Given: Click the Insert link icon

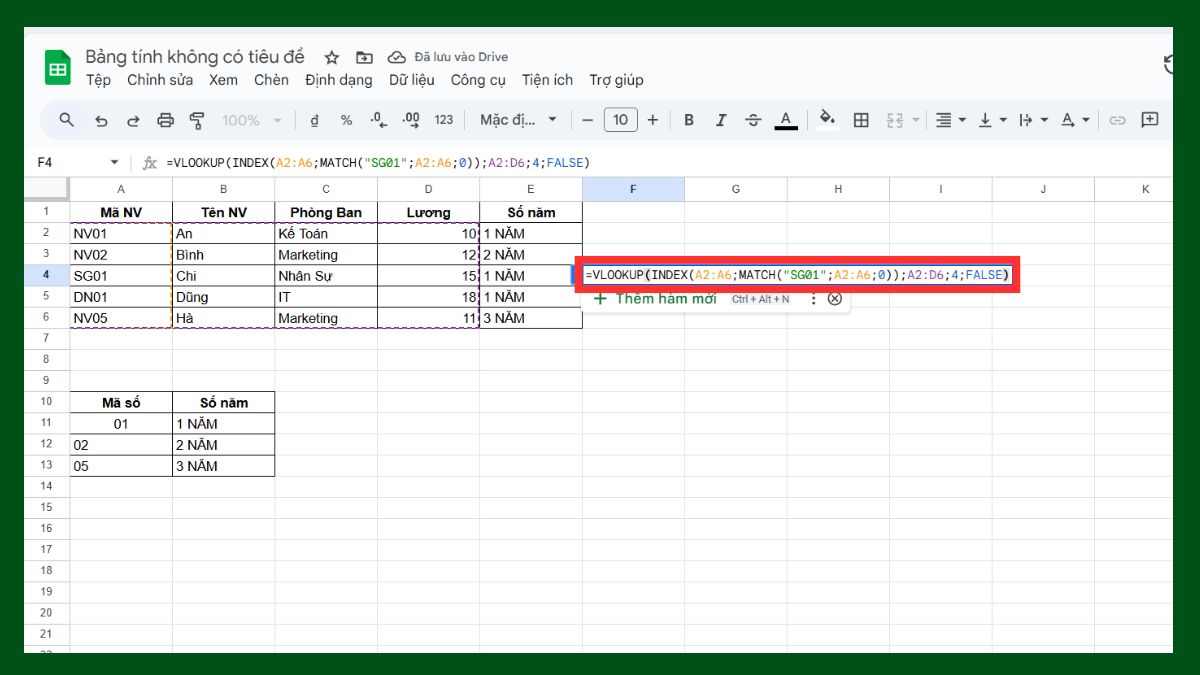Looking at the screenshot, I should pos(1117,119).
